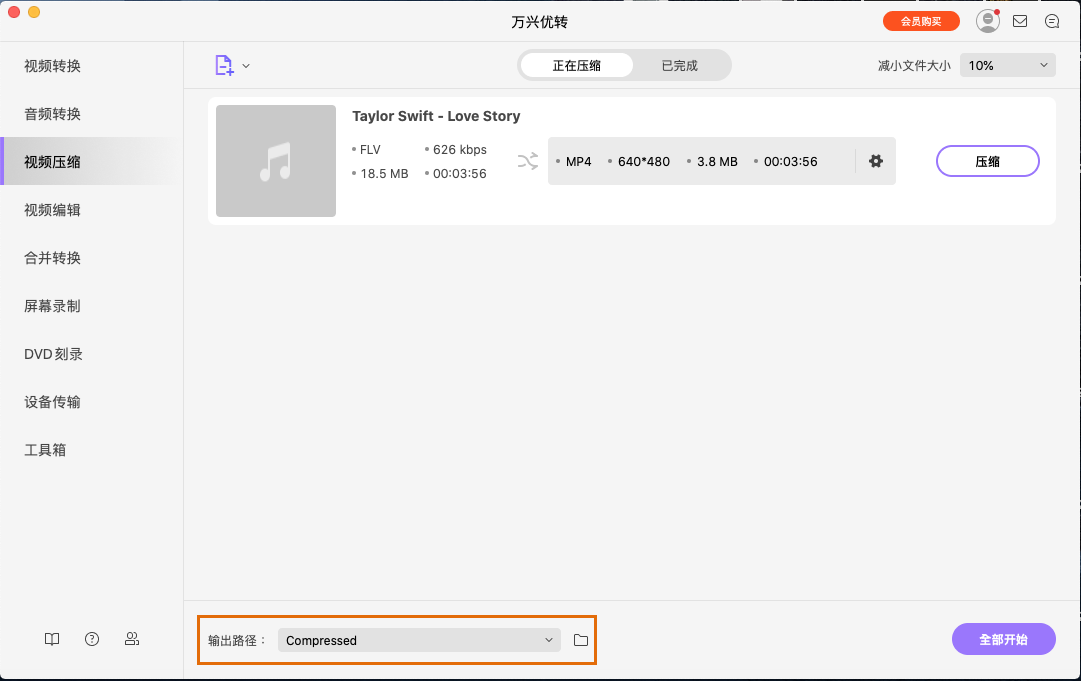This screenshot has height=681, width=1081.
Task: Open the feedback chat icon
Action: pyautogui.click(x=1052, y=20)
